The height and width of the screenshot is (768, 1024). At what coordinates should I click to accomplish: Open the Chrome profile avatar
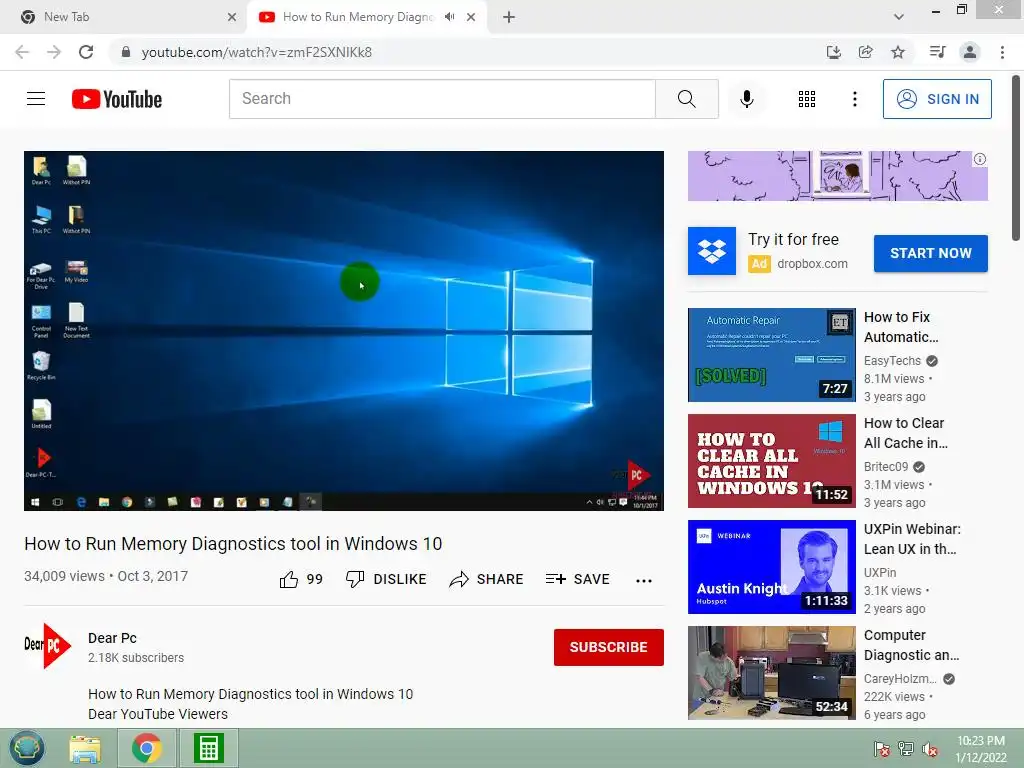tap(970, 52)
